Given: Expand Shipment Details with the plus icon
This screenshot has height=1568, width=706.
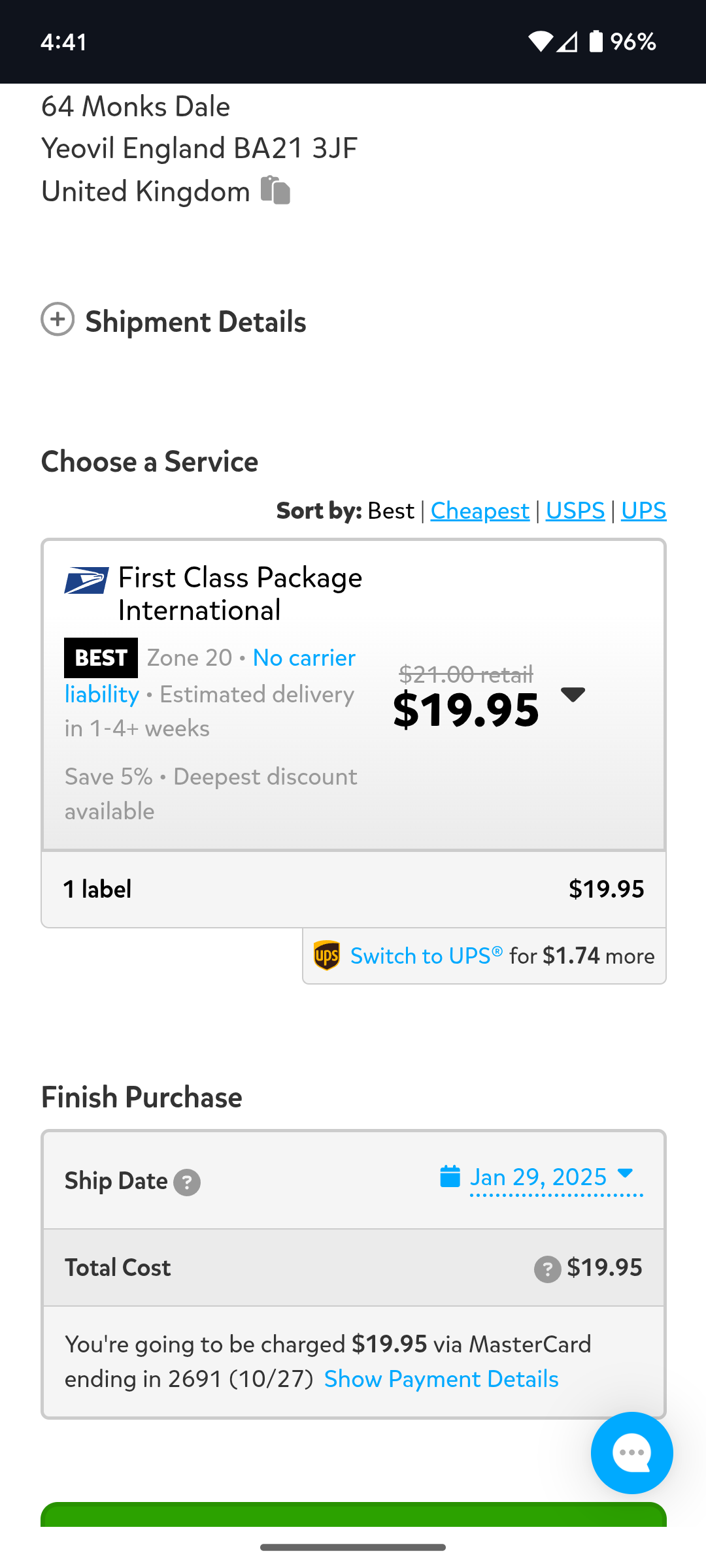Looking at the screenshot, I should point(58,319).
